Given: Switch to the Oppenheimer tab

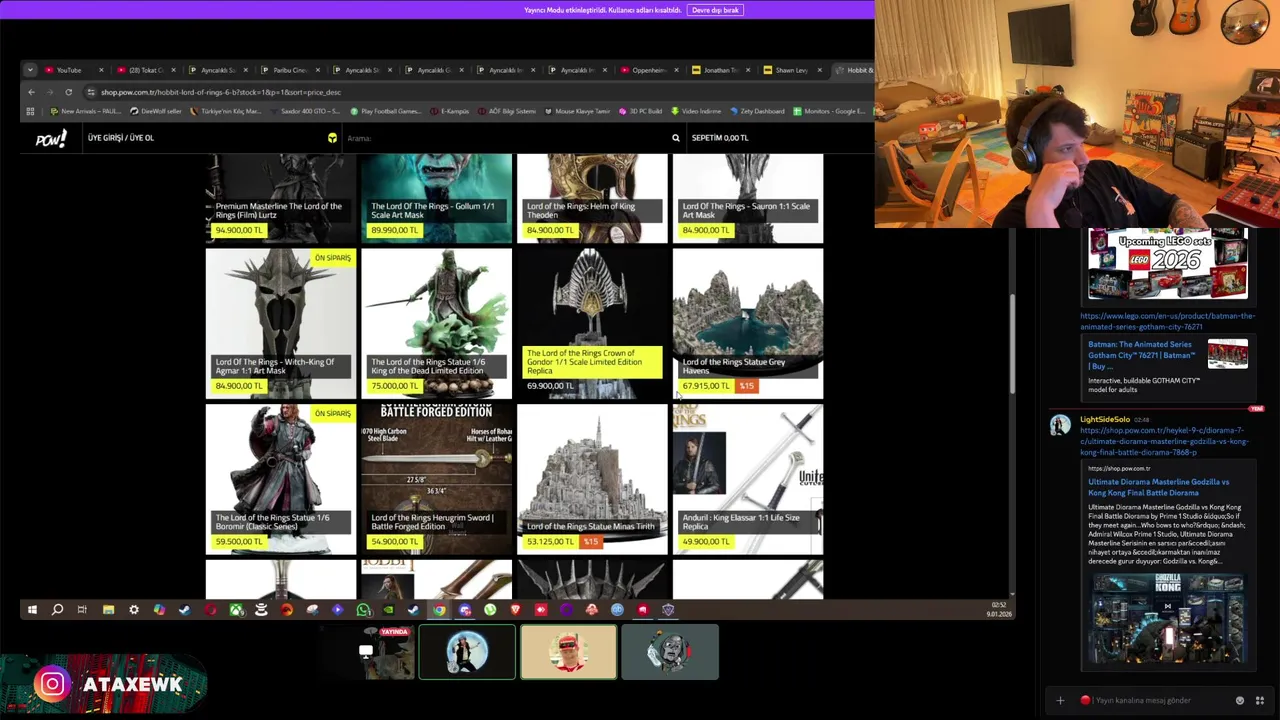Looking at the screenshot, I should point(648,70).
